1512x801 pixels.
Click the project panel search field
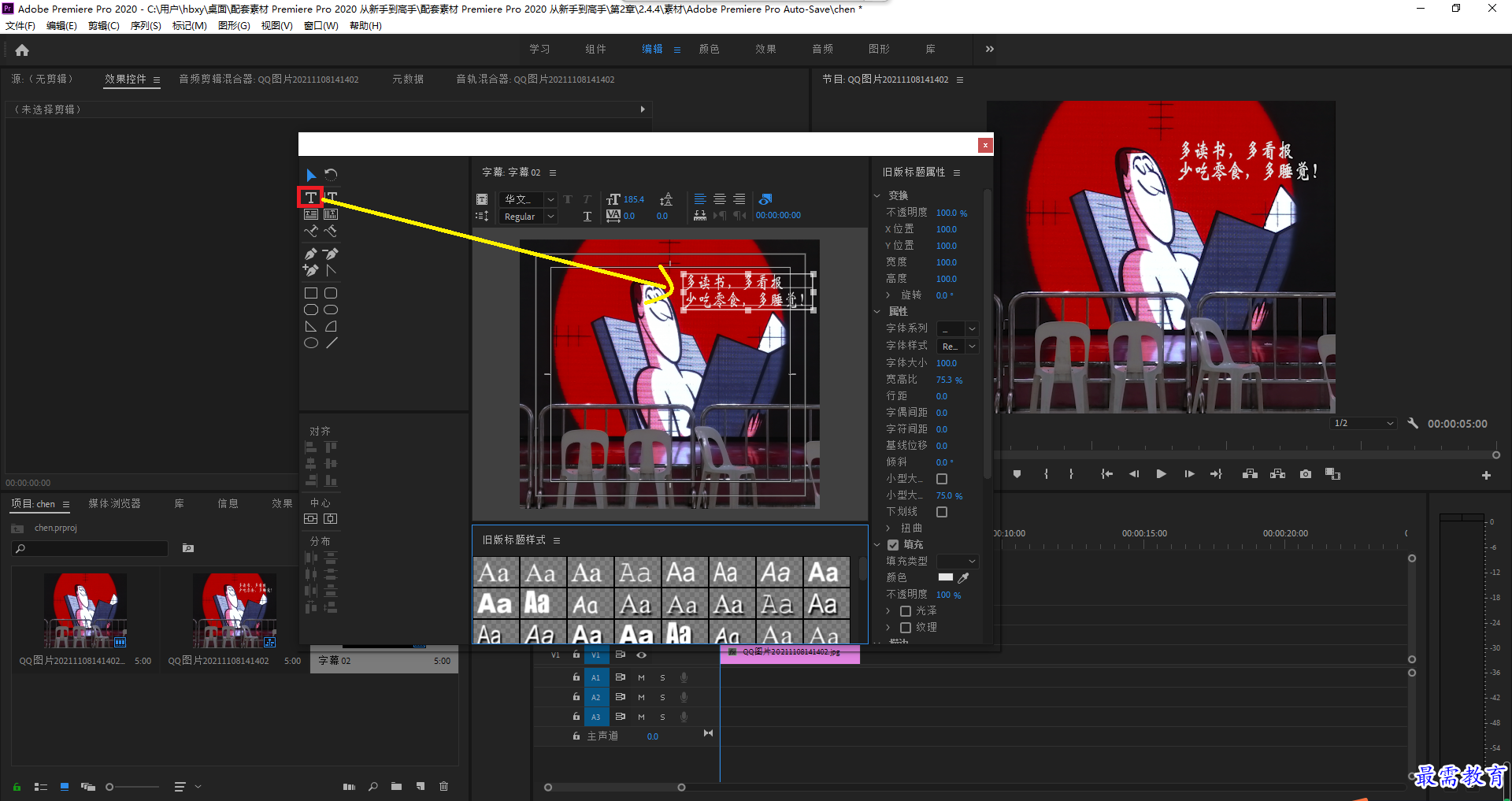(91, 548)
